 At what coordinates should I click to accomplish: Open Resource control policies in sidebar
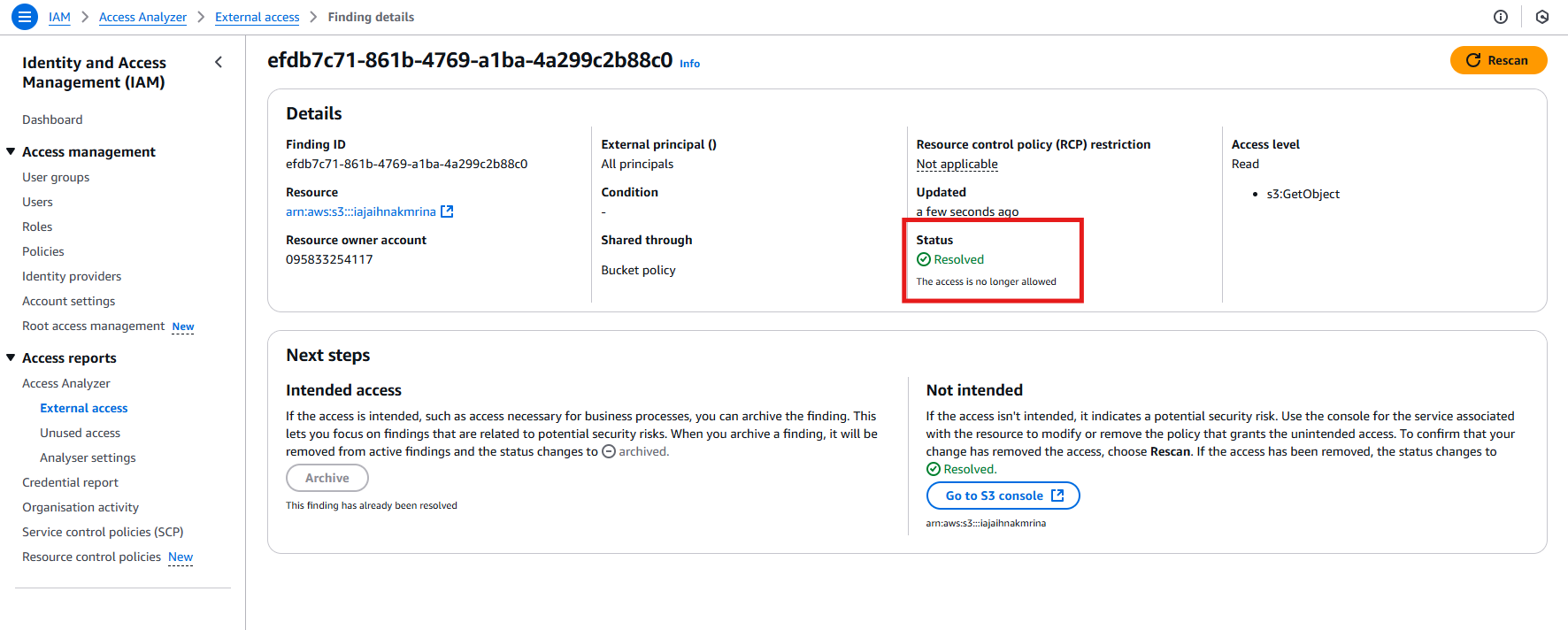(x=92, y=557)
